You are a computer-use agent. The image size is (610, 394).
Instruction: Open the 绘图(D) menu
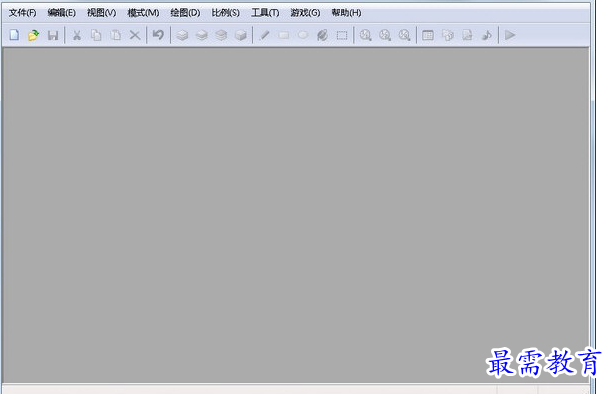pyautogui.click(x=185, y=13)
